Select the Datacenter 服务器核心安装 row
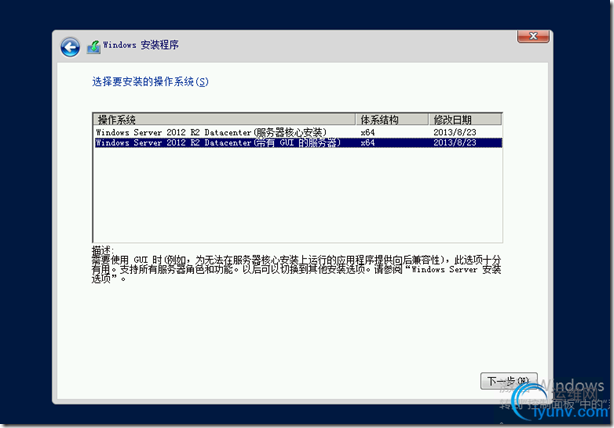Image resolution: width=614 pixels, height=428 pixels. (x=298, y=132)
